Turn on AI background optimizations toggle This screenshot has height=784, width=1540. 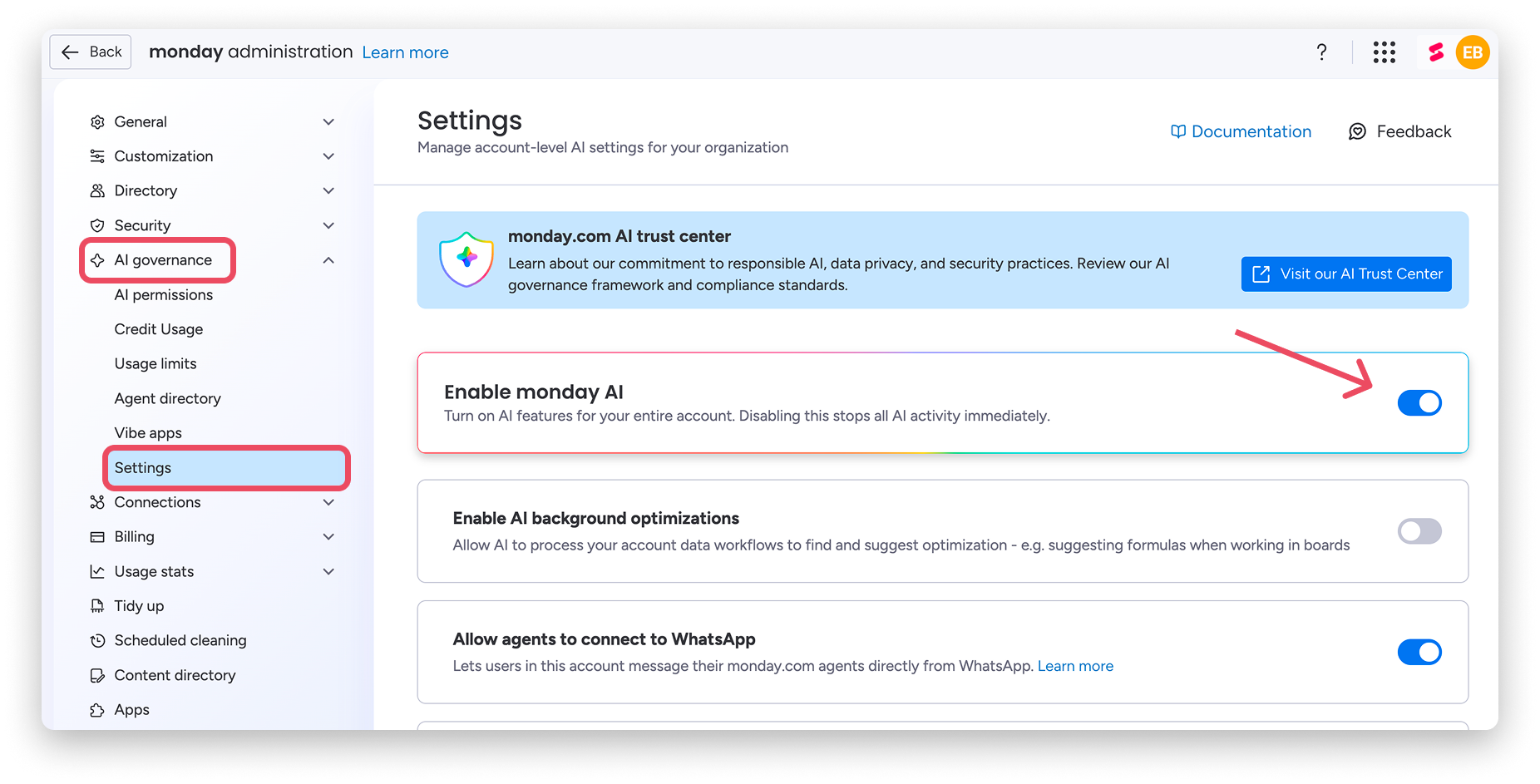[x=1419, y=531]
